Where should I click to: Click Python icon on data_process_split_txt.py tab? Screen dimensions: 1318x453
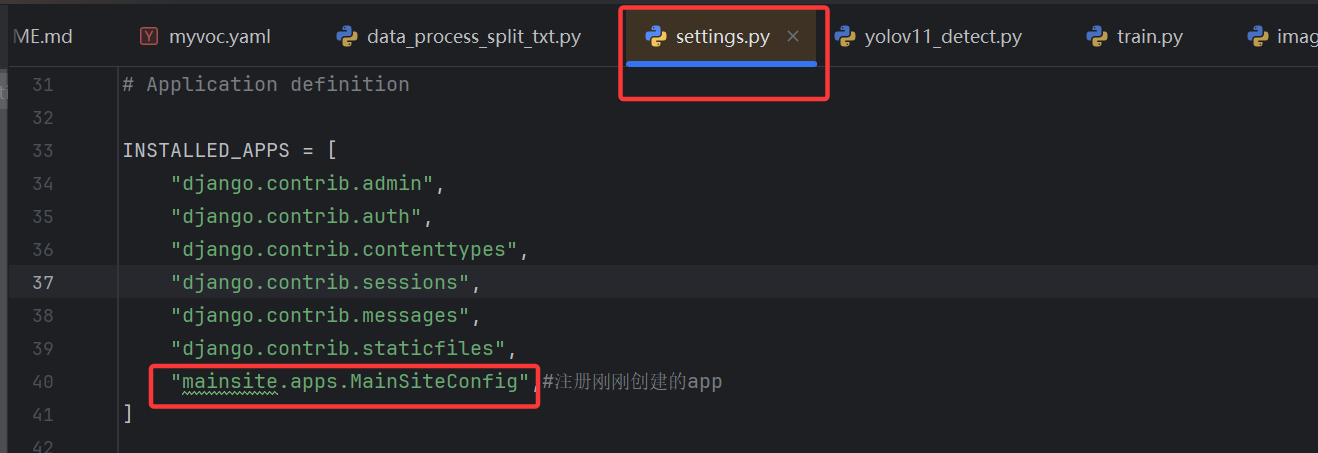347,37
